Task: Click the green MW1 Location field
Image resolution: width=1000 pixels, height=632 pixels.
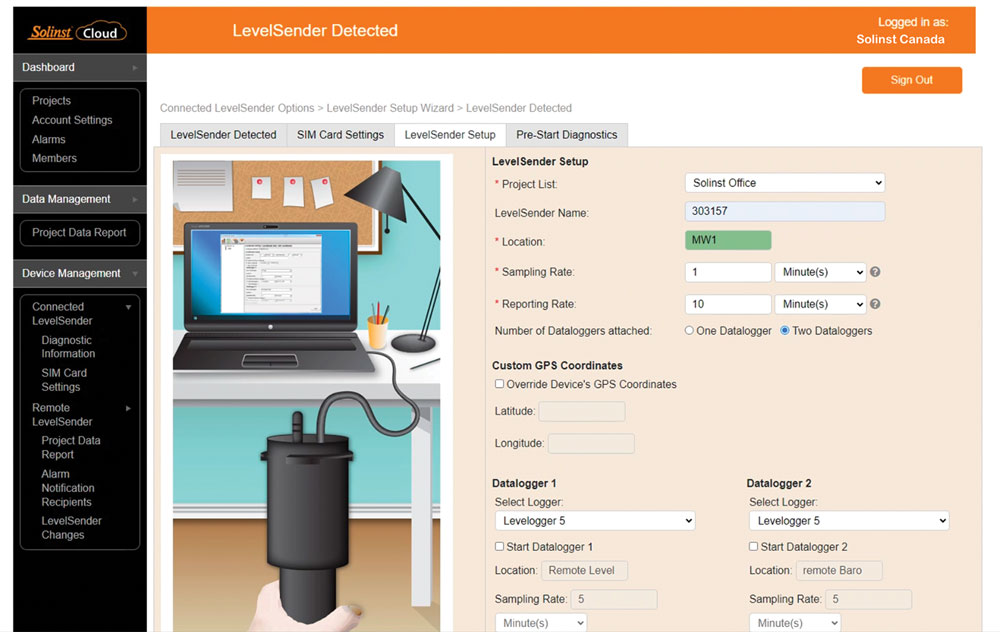Action: click(x=728, y=241)
